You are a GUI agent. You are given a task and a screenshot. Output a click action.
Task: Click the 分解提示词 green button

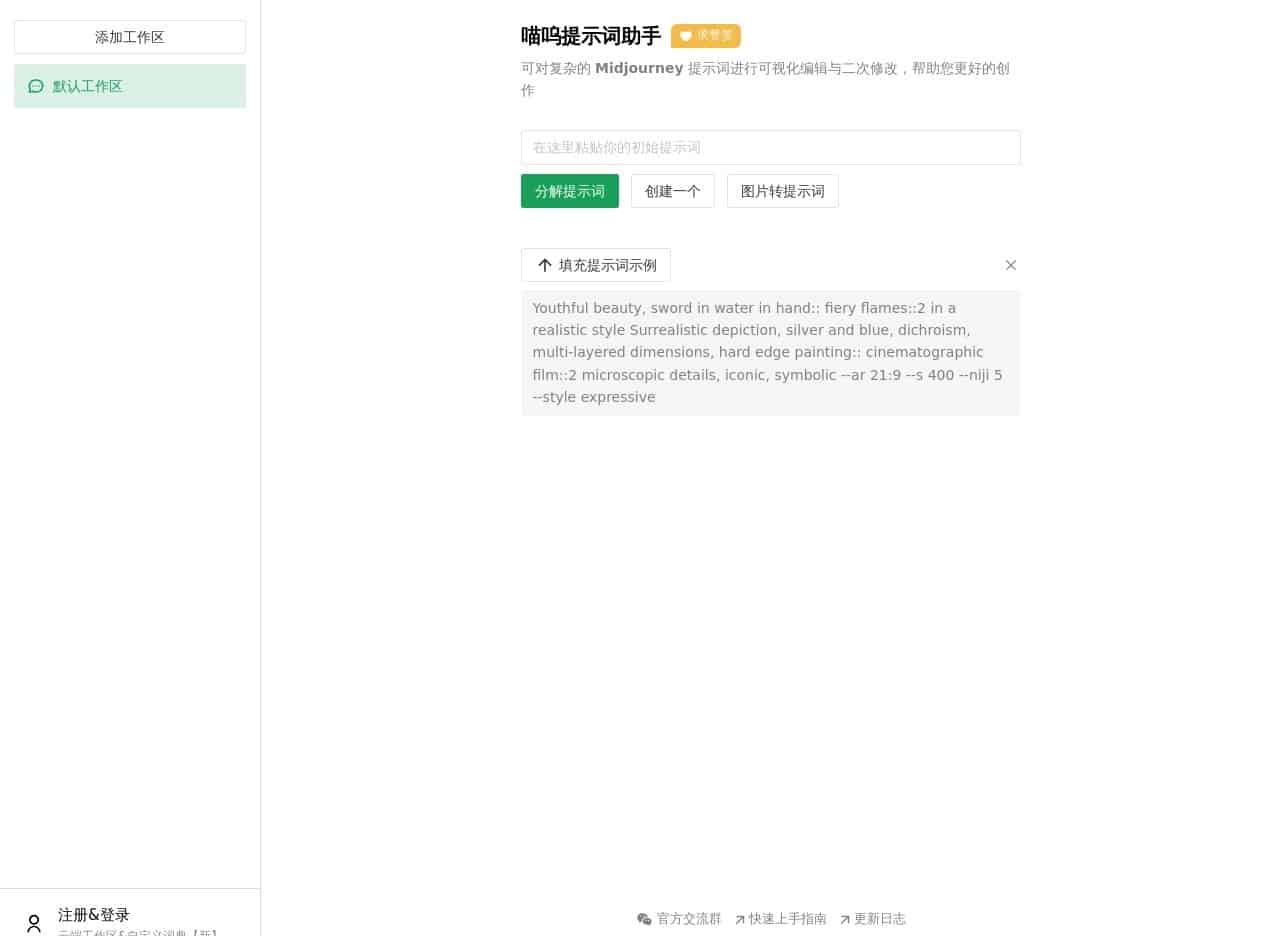coord(569,191)
